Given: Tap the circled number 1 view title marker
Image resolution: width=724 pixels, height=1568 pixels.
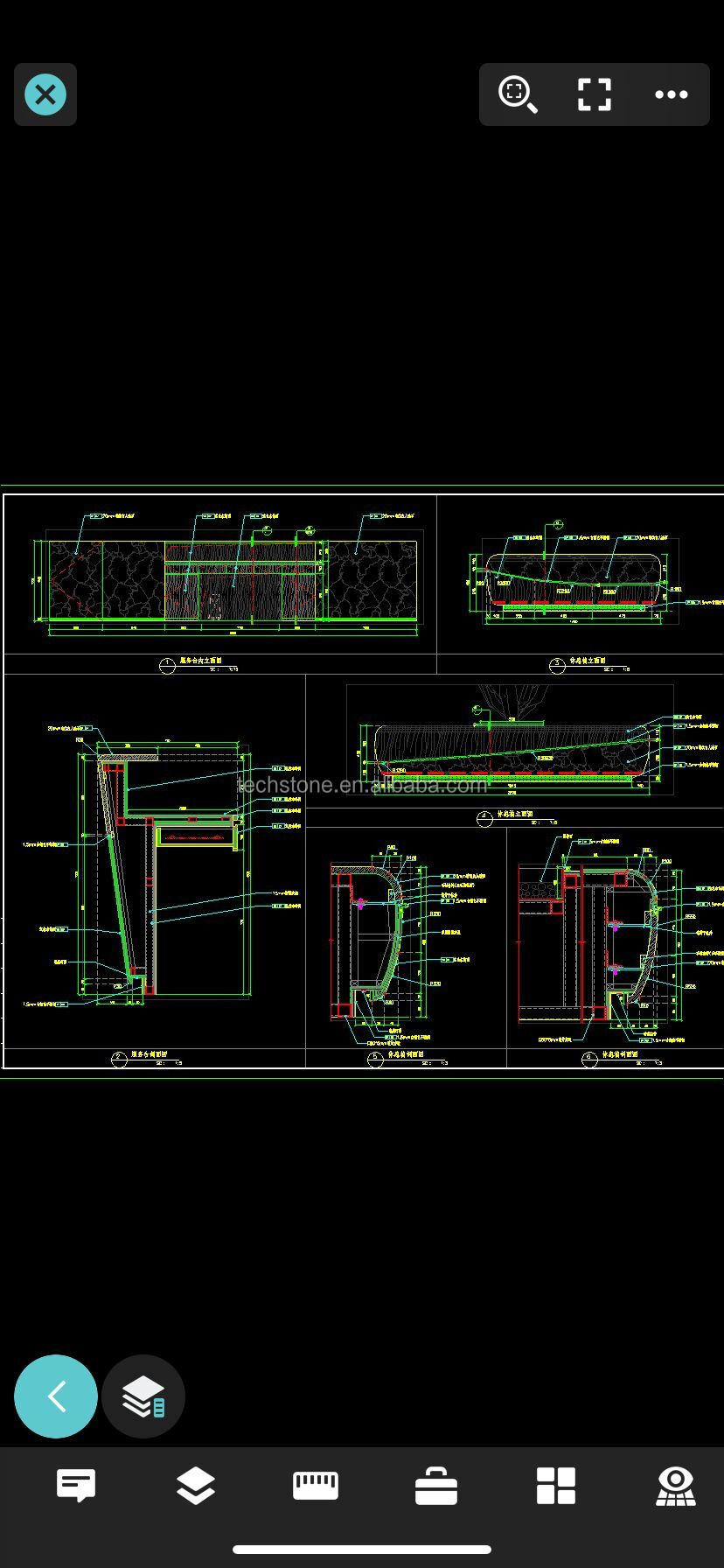Looking at the screenshot, I should click(167, 666).
